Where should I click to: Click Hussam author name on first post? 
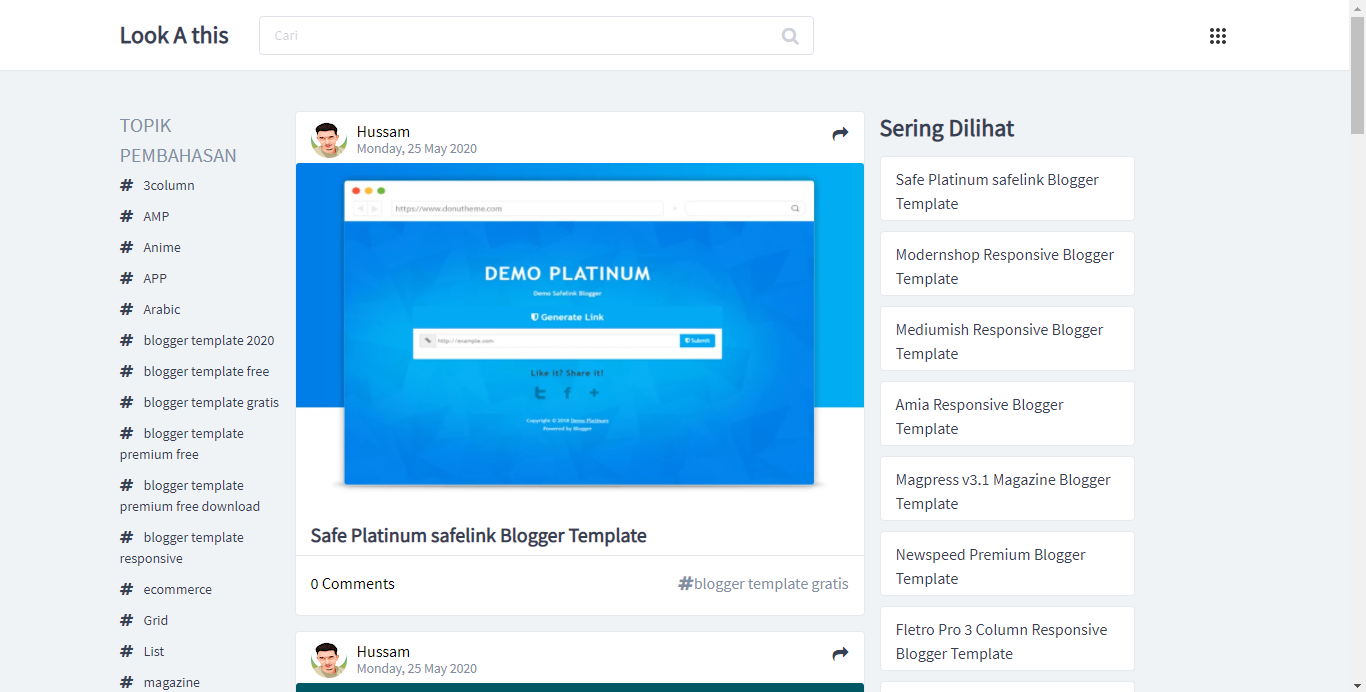pyautogui.click(x=383, y=132)
